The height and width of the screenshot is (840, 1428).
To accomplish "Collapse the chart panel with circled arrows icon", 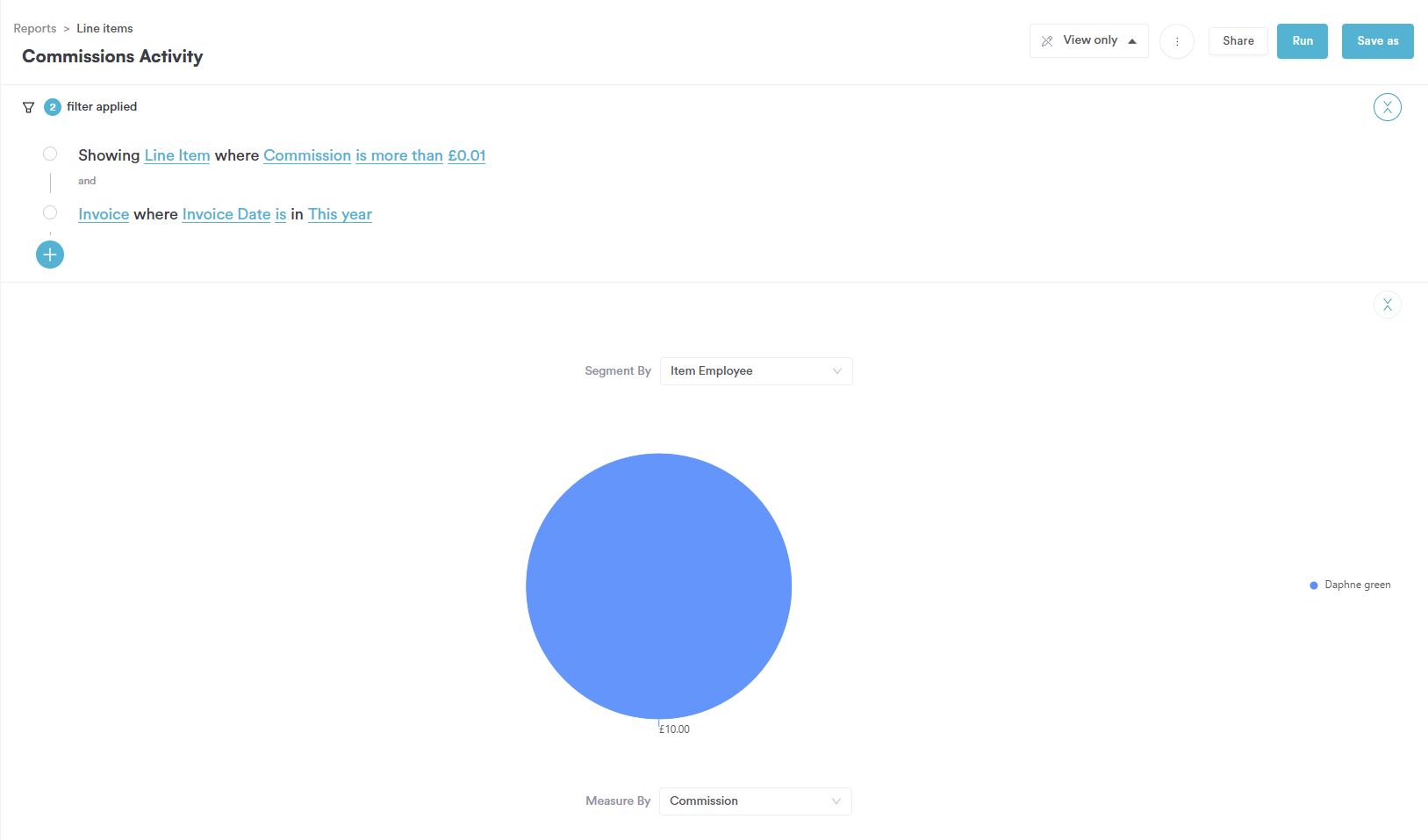I will coord(1387,305).
